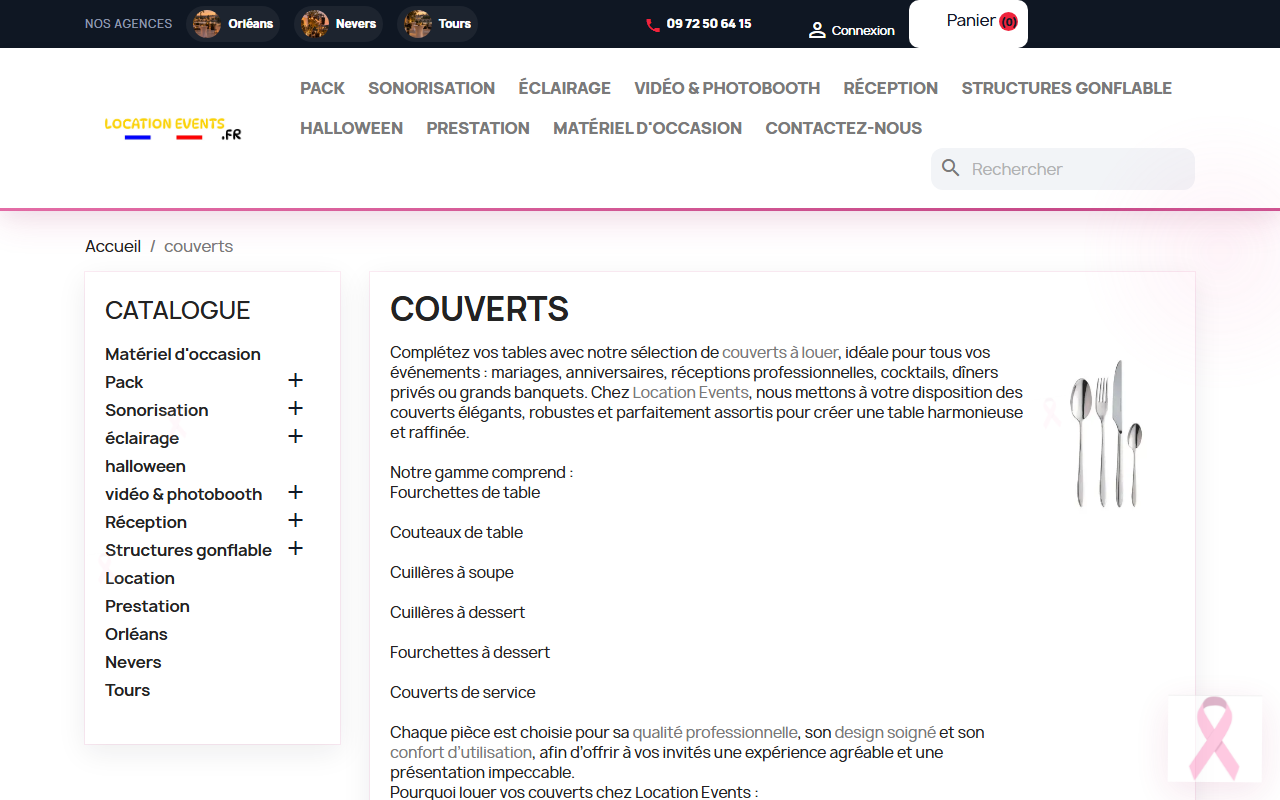1280x800 pixels.
Task: Select Orléans in the catalogue sidebar
Action: [x=136, y=634]
